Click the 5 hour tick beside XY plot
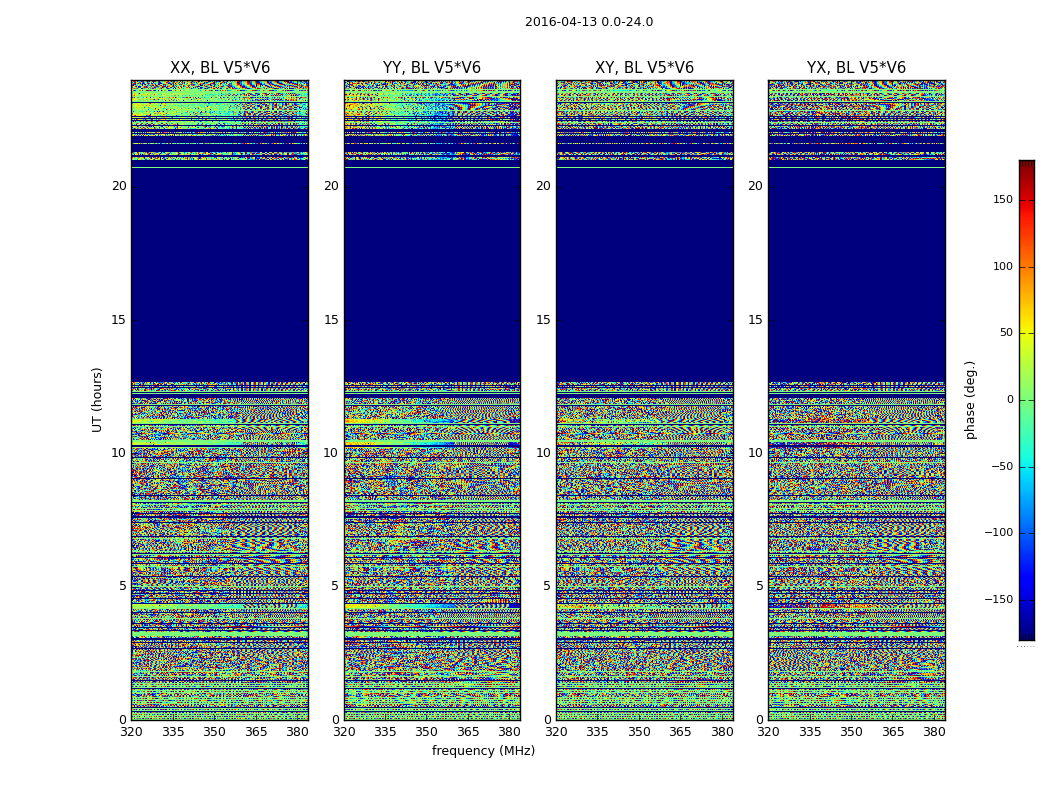 click(x=547, y=586)
